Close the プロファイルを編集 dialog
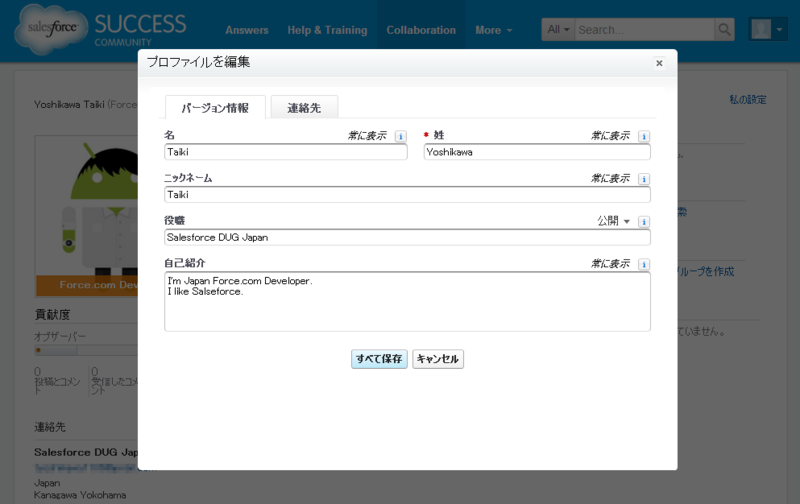The image size is (800, 504). pos(659,63)
